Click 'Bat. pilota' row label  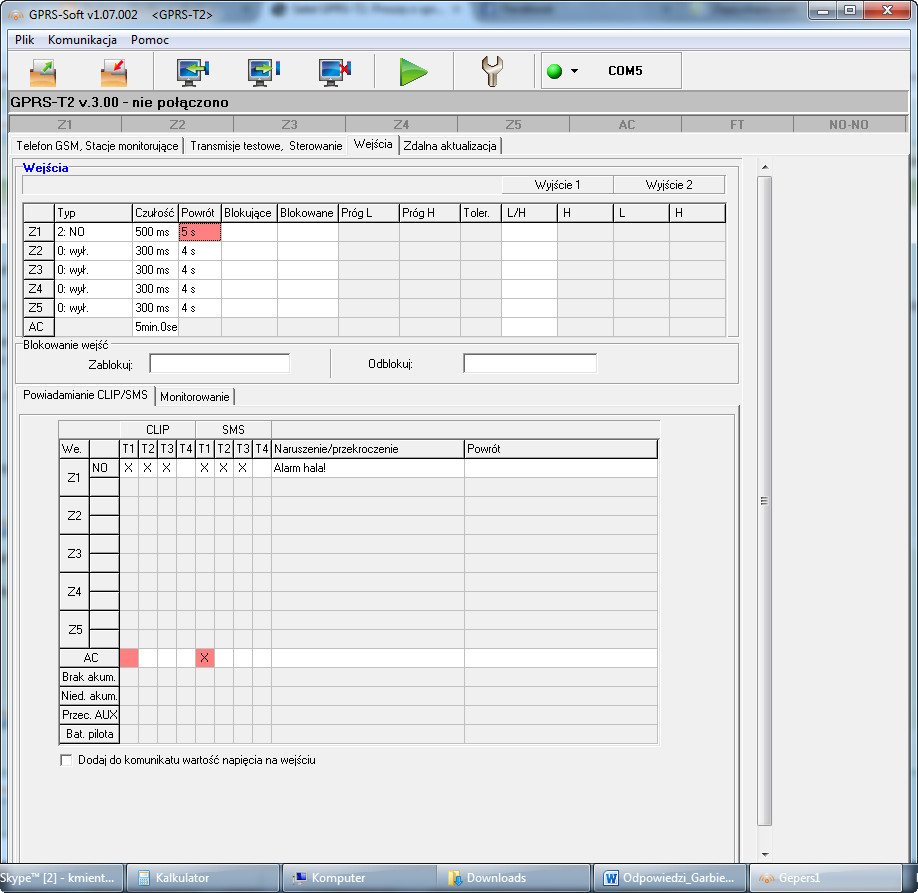click(89, 734)
